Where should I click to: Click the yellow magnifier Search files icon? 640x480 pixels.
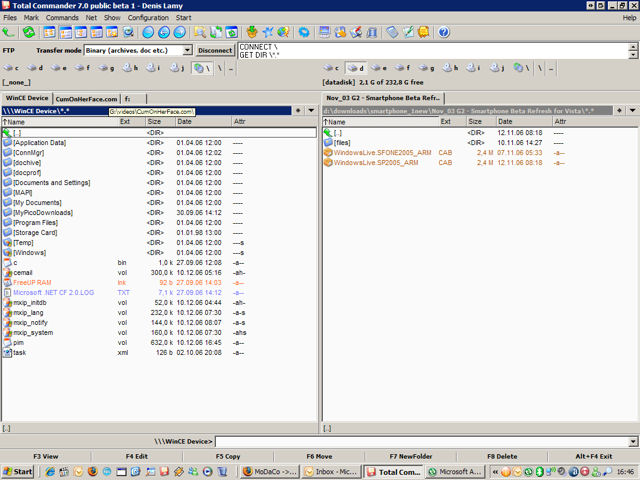point(200,32)
